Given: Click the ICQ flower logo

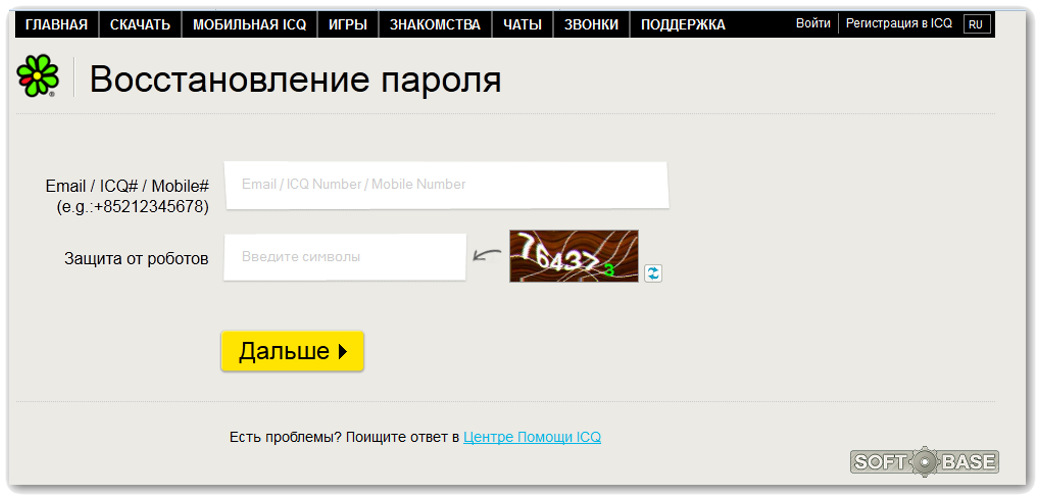Looking at the screenshot, I should pos(38,77).
